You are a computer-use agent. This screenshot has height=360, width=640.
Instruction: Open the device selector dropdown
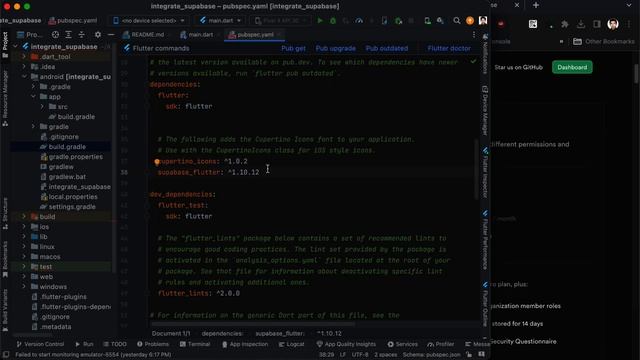click(x=149, y=20)
